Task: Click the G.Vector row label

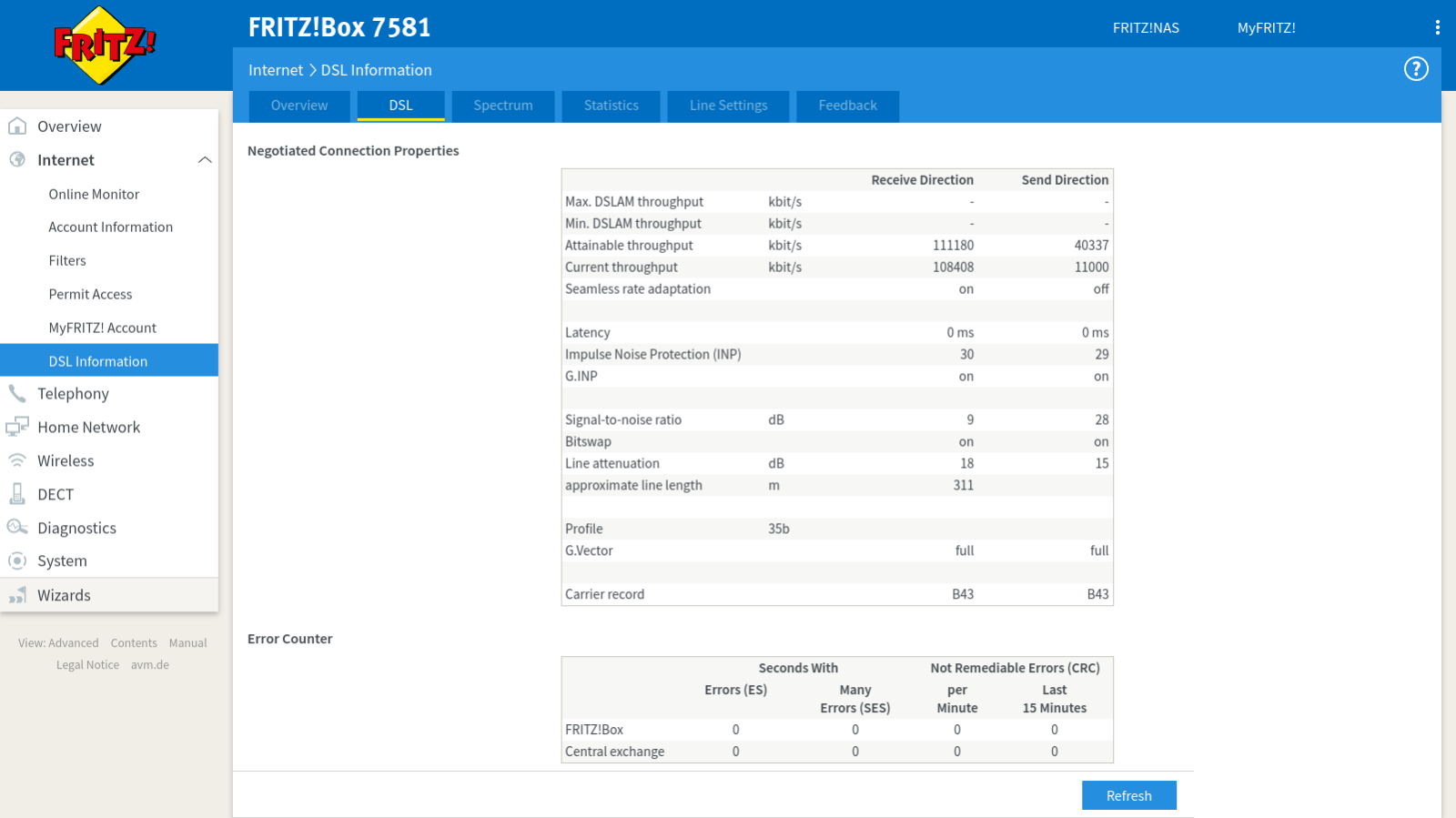Action: (x=589, y=551)
